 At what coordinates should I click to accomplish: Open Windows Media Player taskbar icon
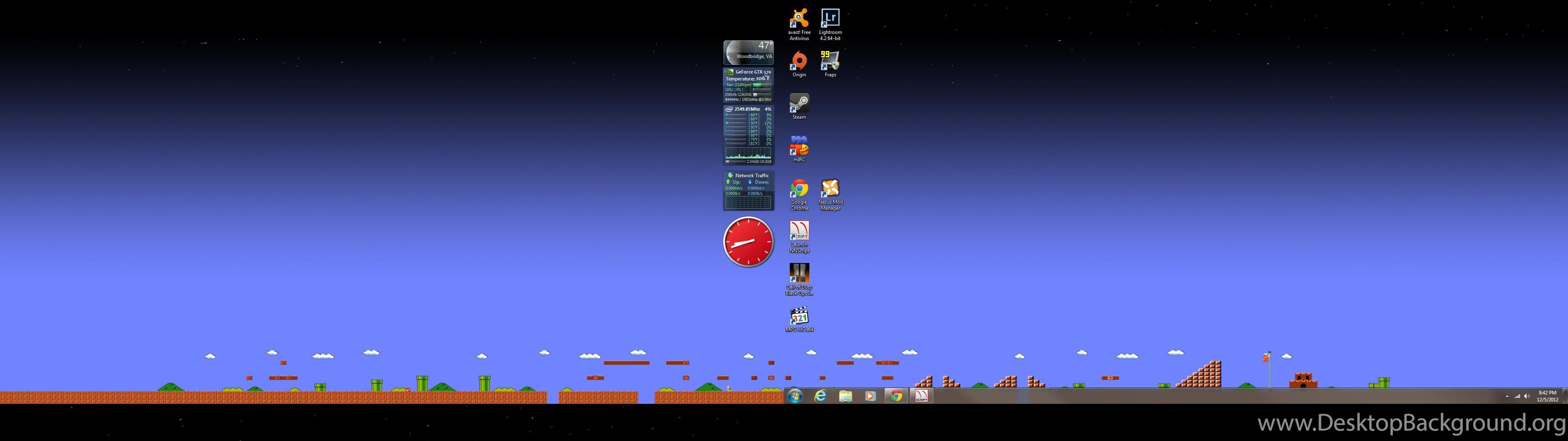pyautogui.click(x=871, y=396)
